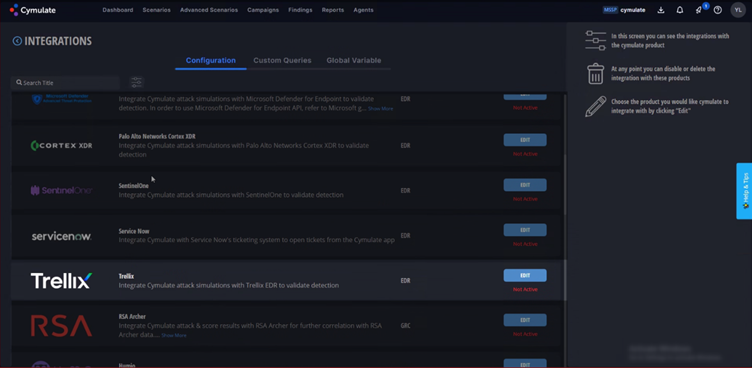Click Show More on Microsoft Defender description
Screen dimensions: 752x368
380,109
